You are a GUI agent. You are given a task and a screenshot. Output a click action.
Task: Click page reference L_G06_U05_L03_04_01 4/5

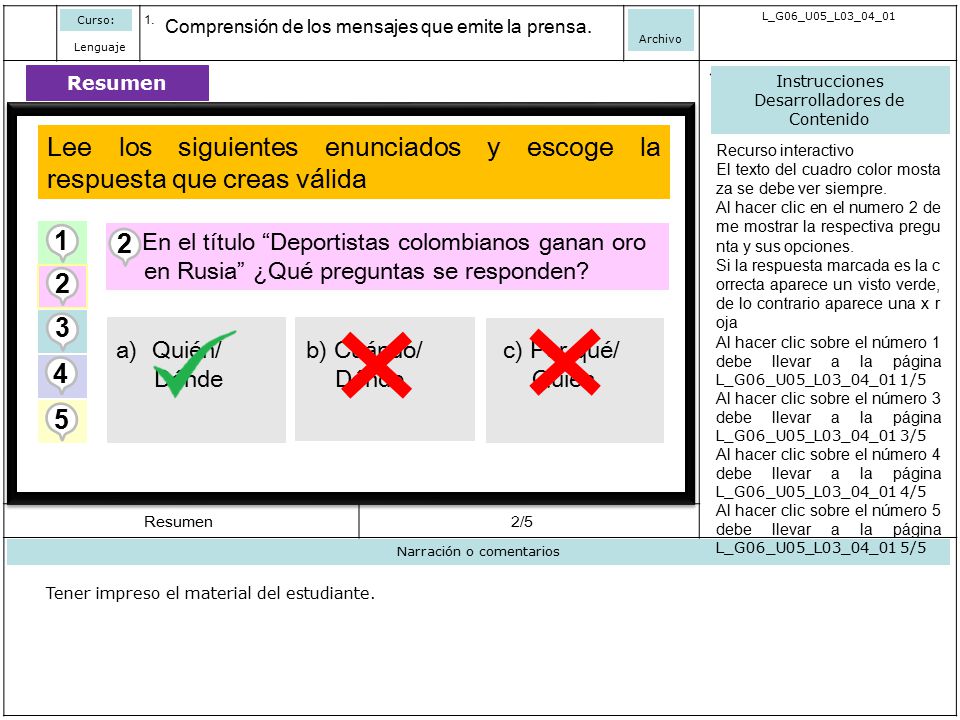pos(821,492)
